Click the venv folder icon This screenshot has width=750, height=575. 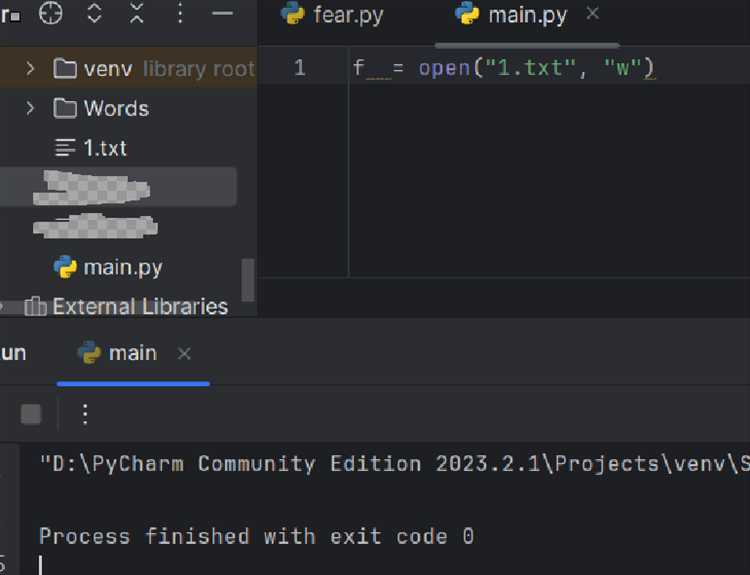point(65,68)
